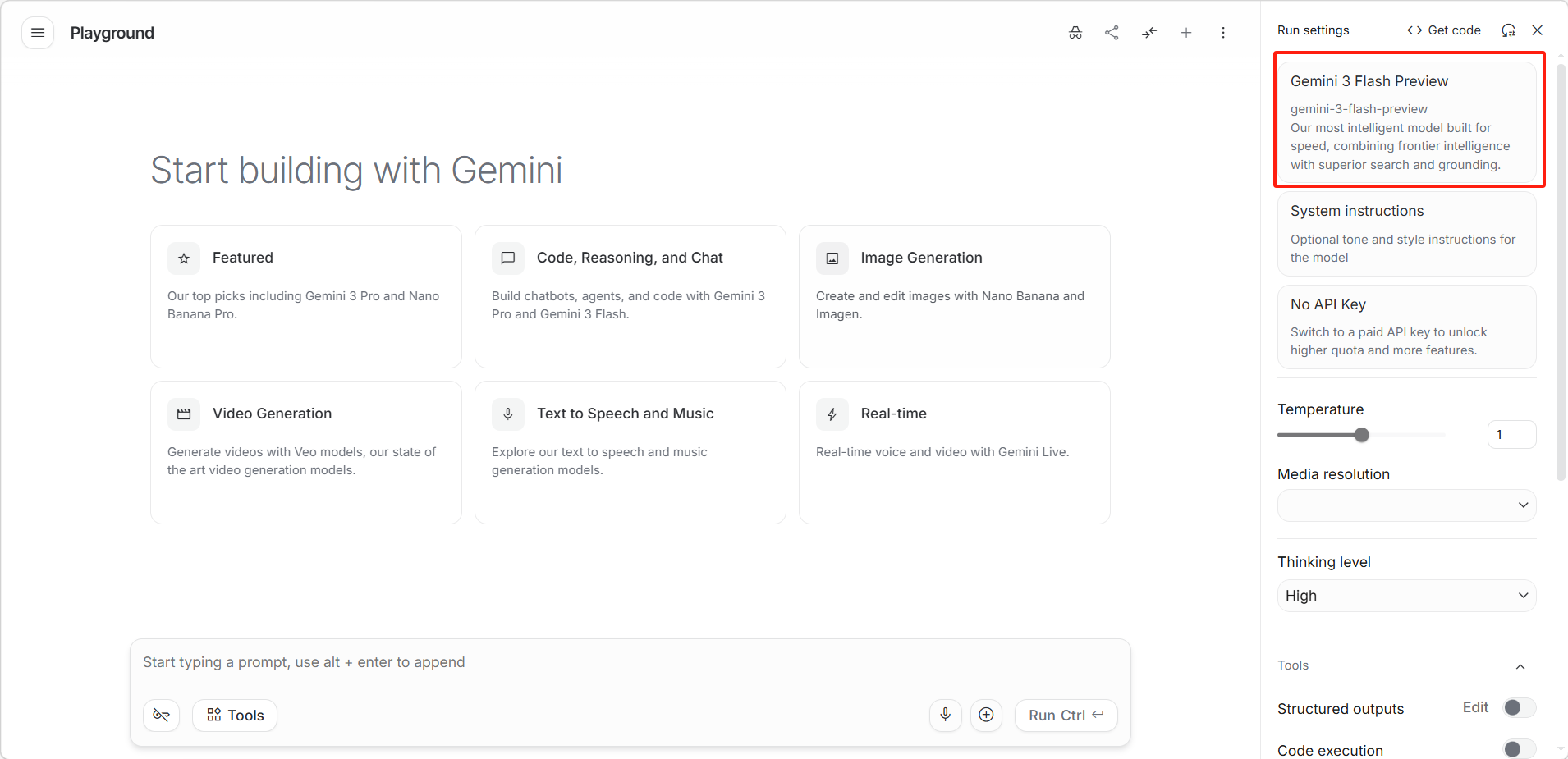Click the prompt text input area
1568x759 pixels.
tap(630, 663)
